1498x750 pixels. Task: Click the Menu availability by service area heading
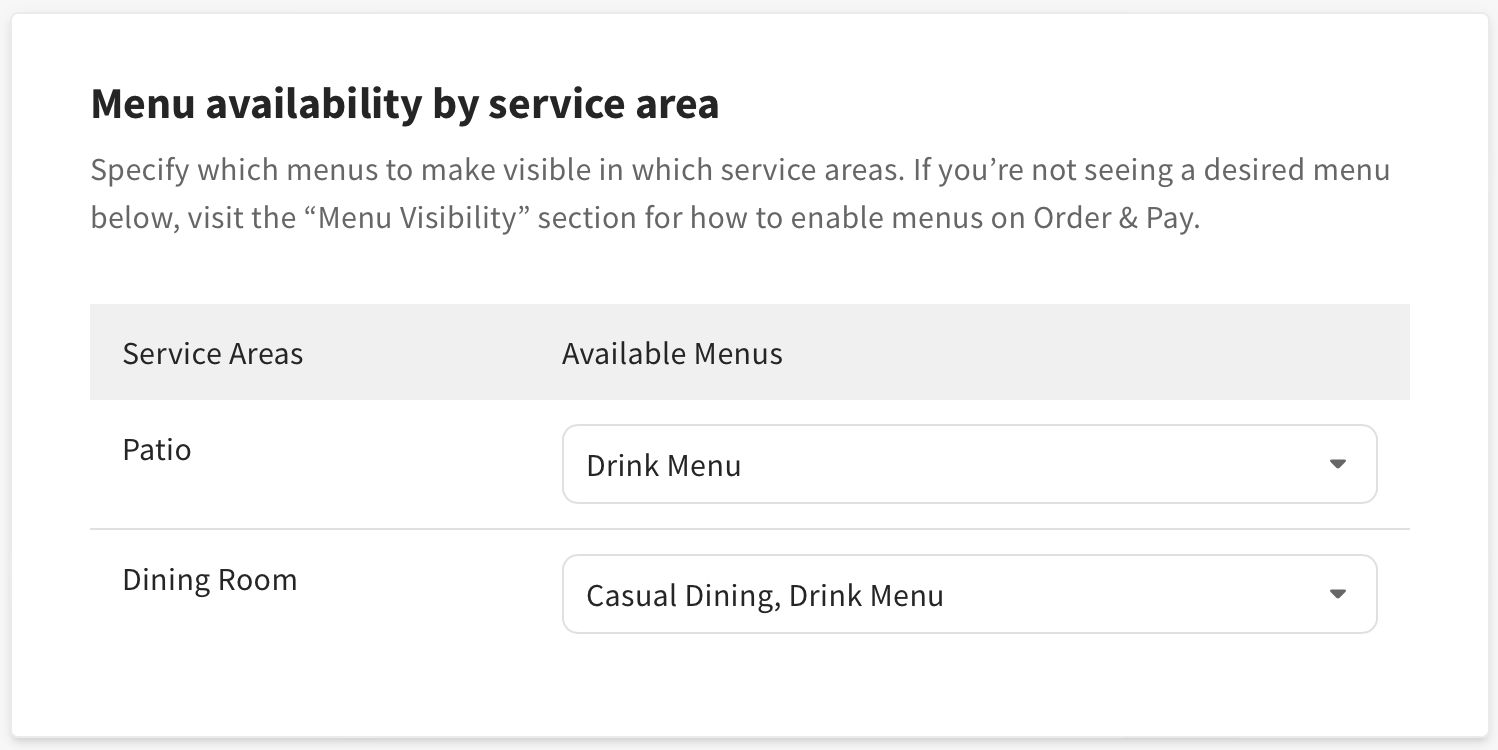[x=405, y=102]
